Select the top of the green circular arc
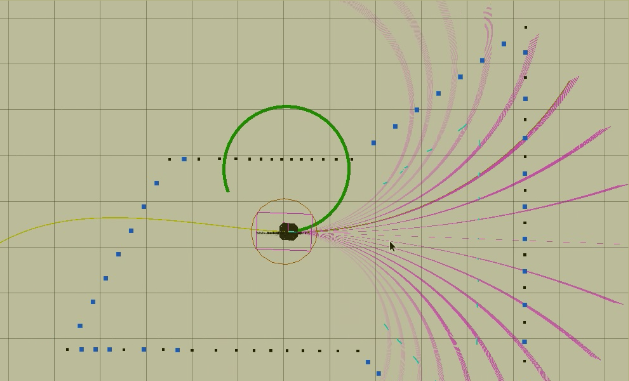The height and width of the screenshot is (381, 629). point(286,107)
